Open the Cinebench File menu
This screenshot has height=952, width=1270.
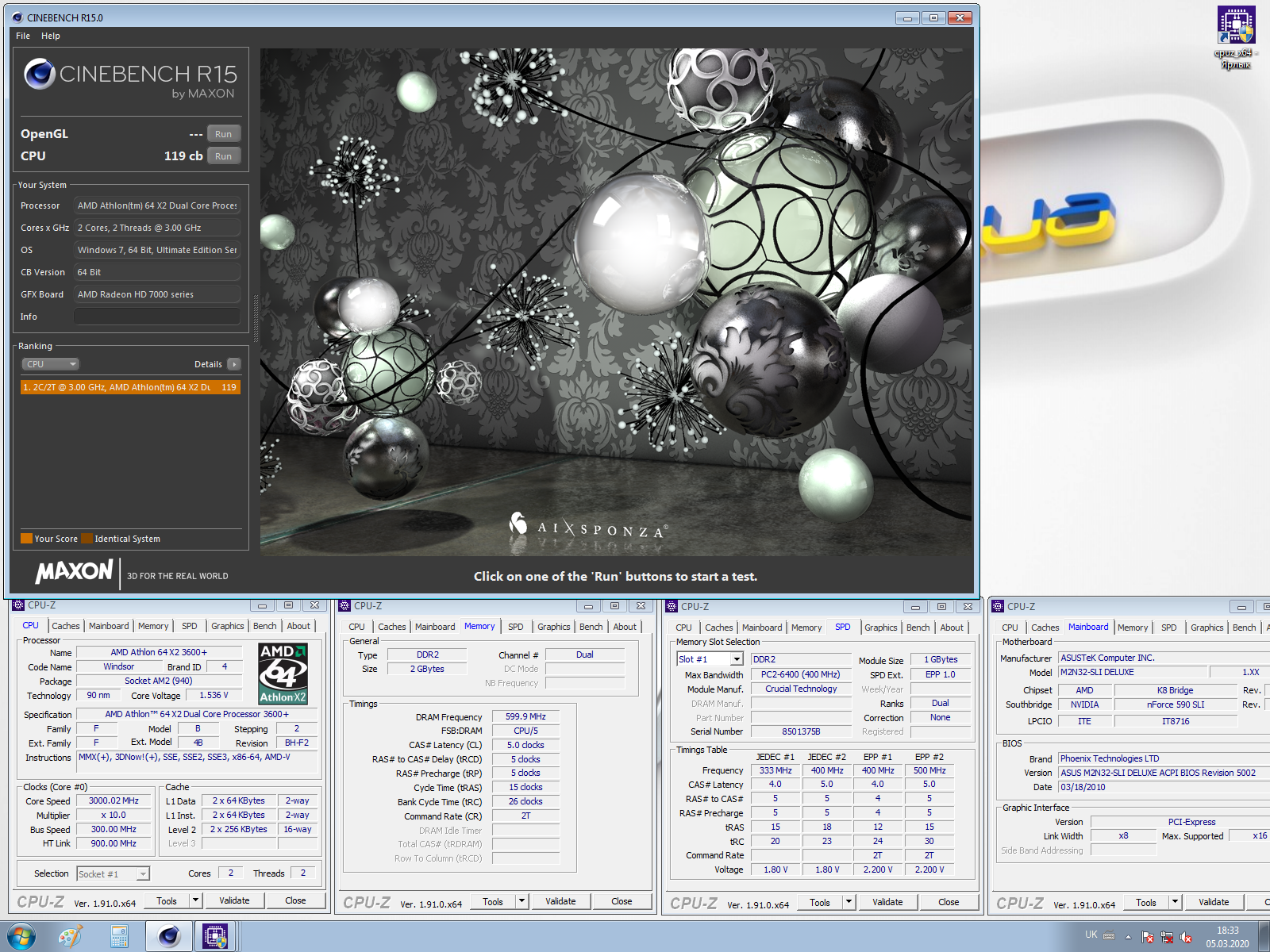[23, 36]
